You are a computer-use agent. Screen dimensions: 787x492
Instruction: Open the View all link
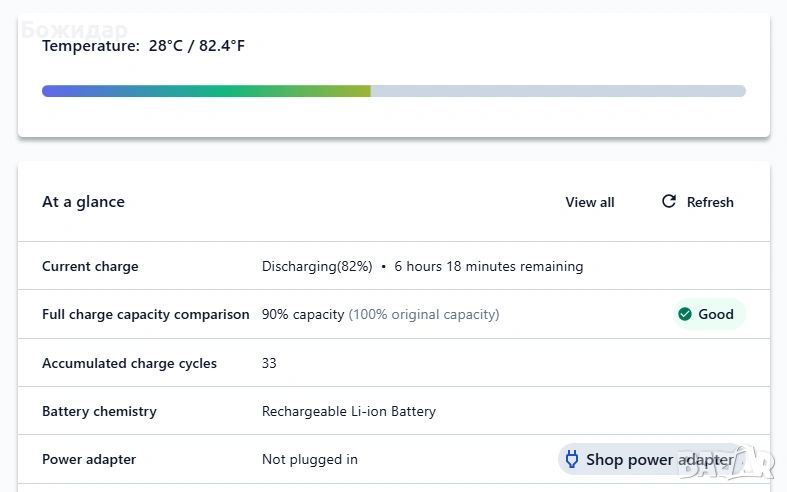pyautogui.click(x=590, y=202)
